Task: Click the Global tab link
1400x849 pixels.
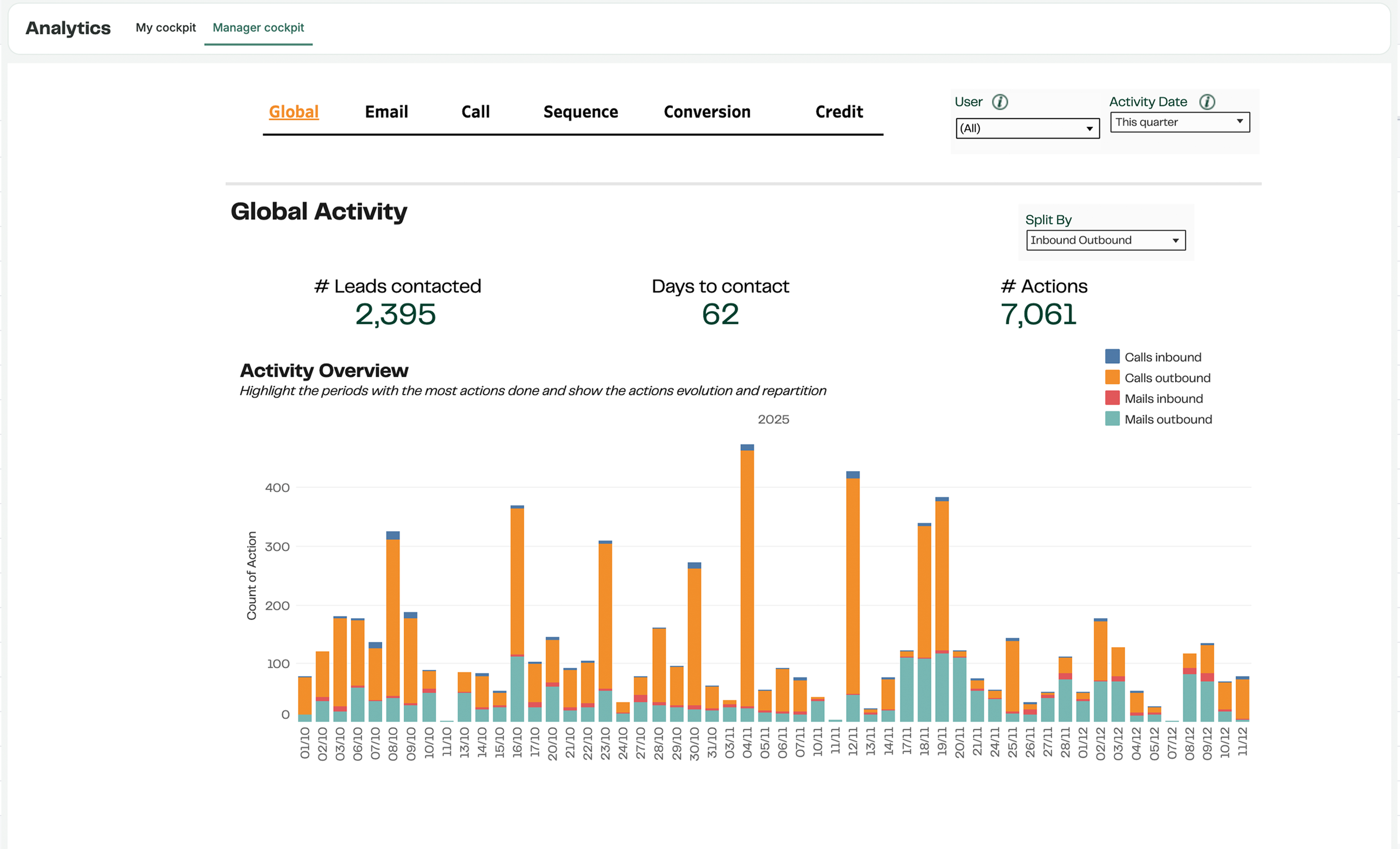Action: [x=293, y=112]
